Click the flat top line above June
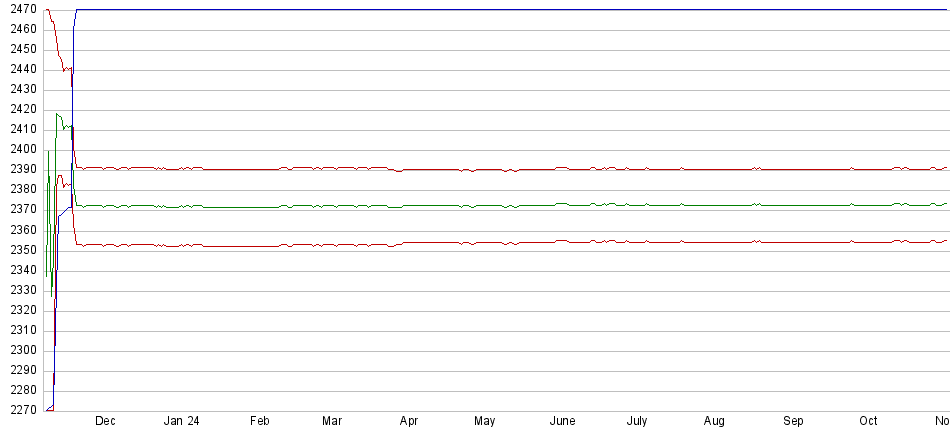The height and width of the screenshot is (435, 950). coord(562,10)
